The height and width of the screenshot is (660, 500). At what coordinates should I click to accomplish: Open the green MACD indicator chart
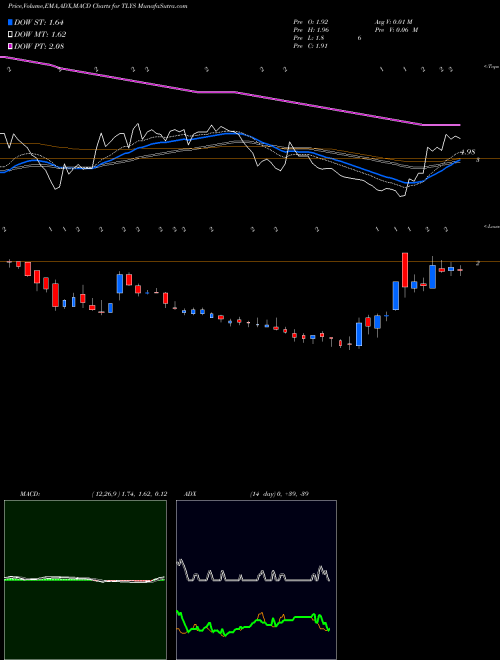tap(85, 580)
